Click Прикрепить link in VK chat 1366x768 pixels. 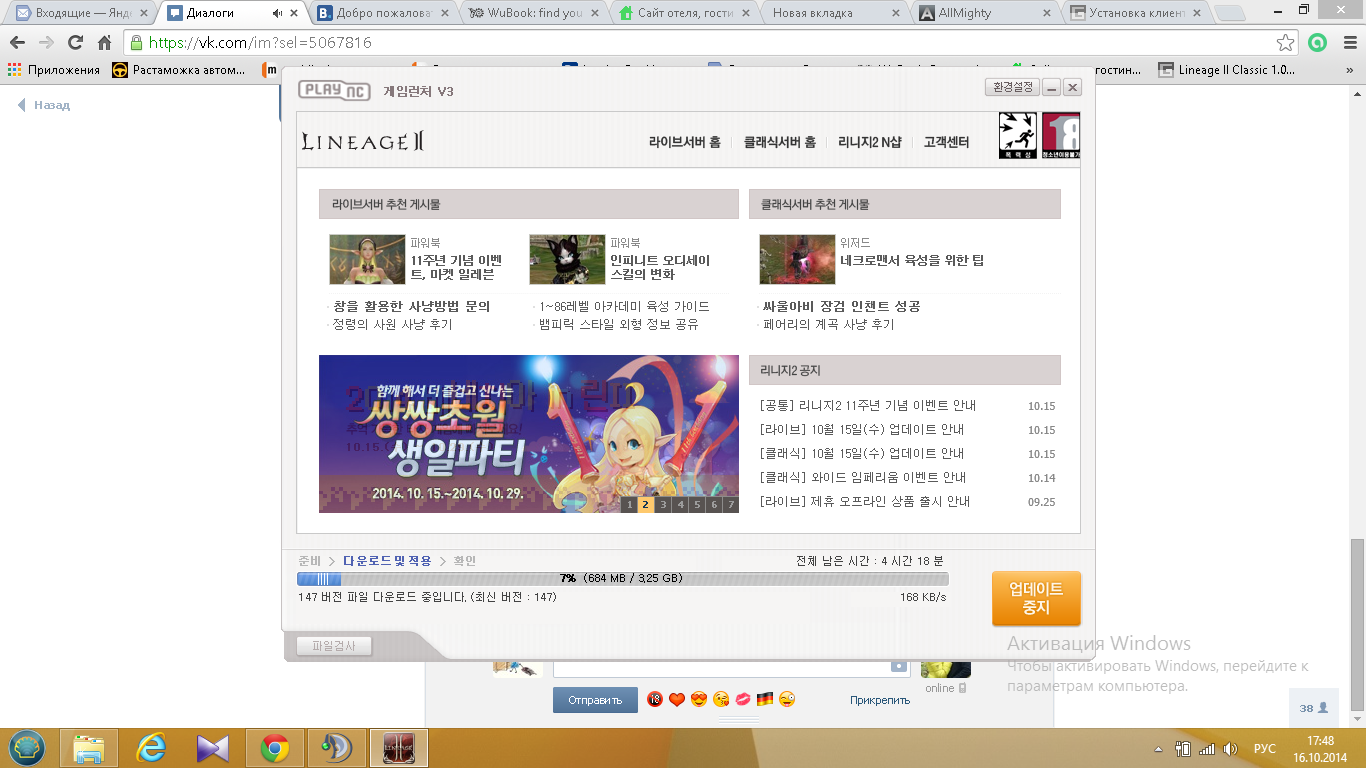click(880, 700)
